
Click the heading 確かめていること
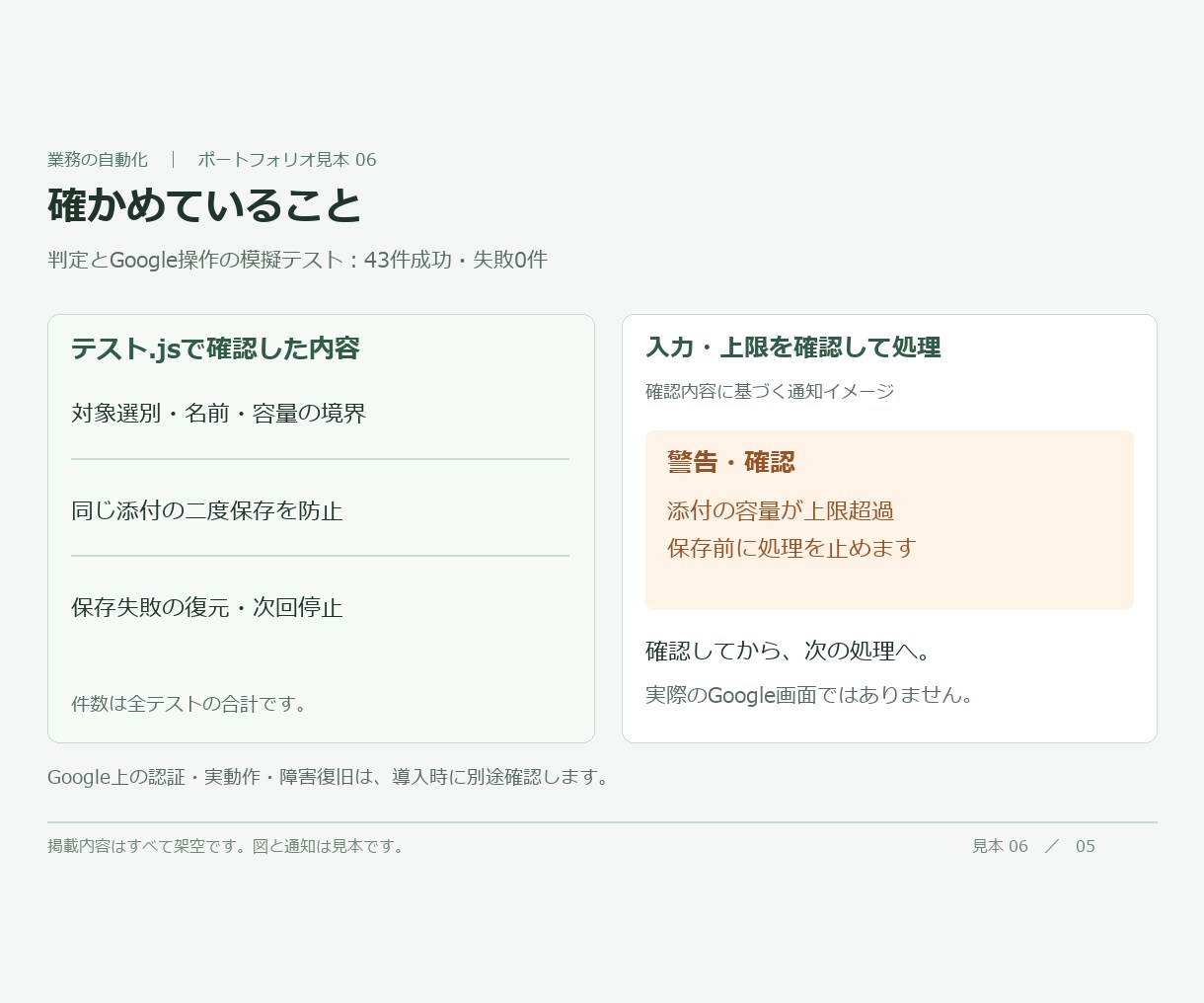click(205, 205)
